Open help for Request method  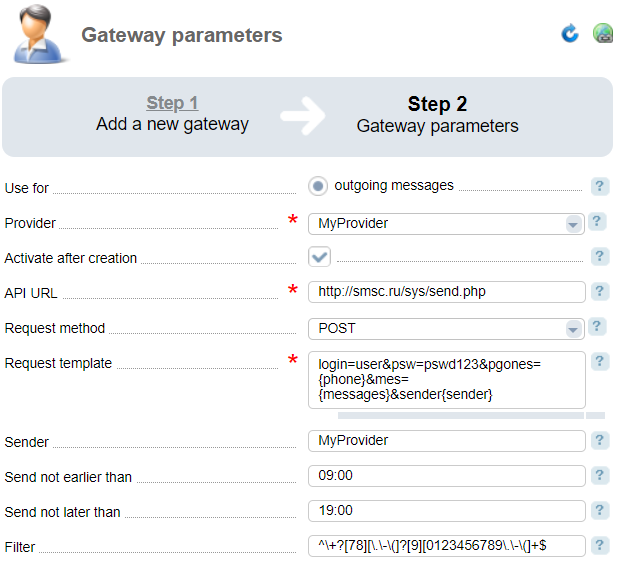597,327
